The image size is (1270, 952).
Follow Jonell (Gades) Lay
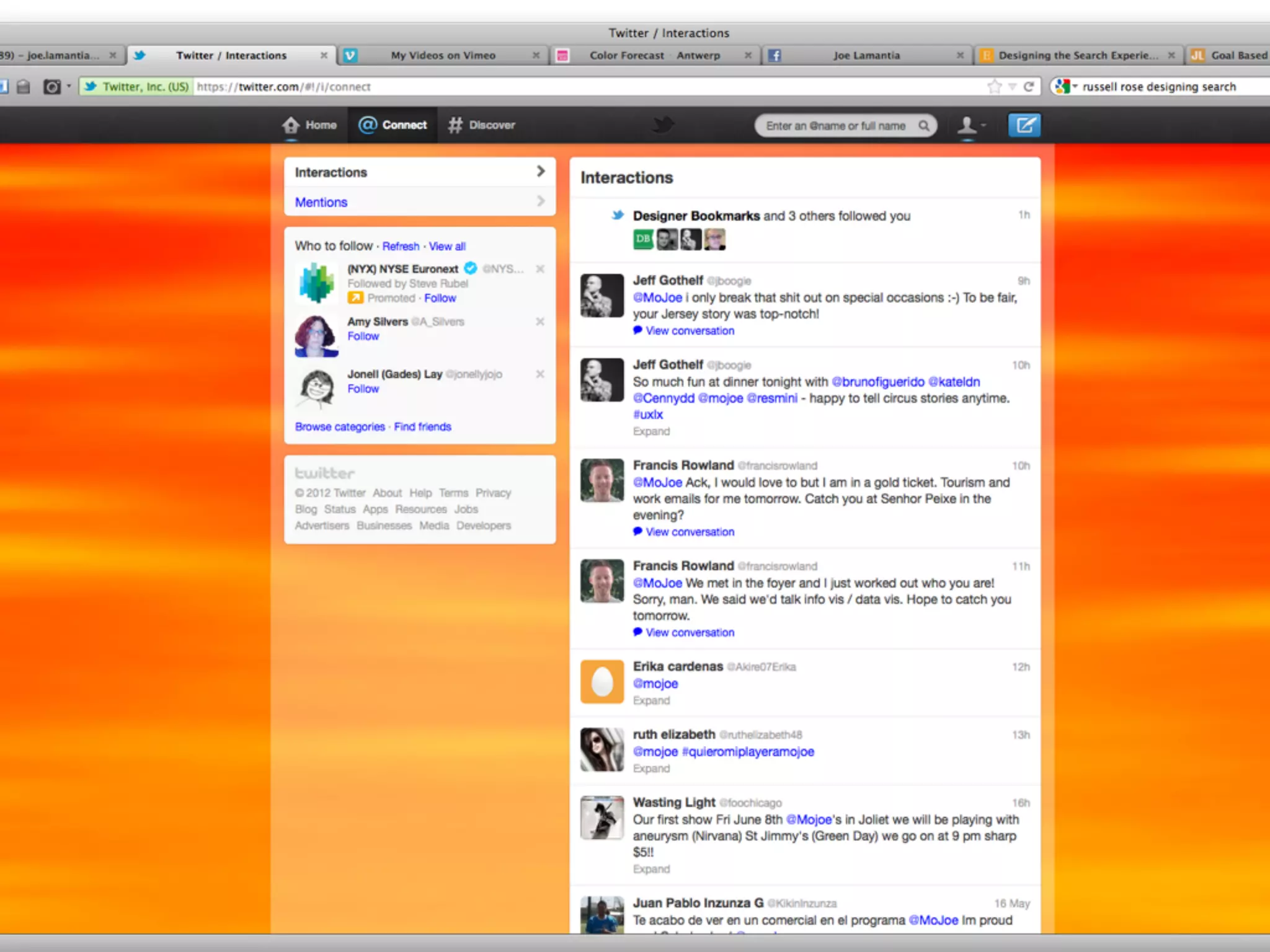point(363,389)
